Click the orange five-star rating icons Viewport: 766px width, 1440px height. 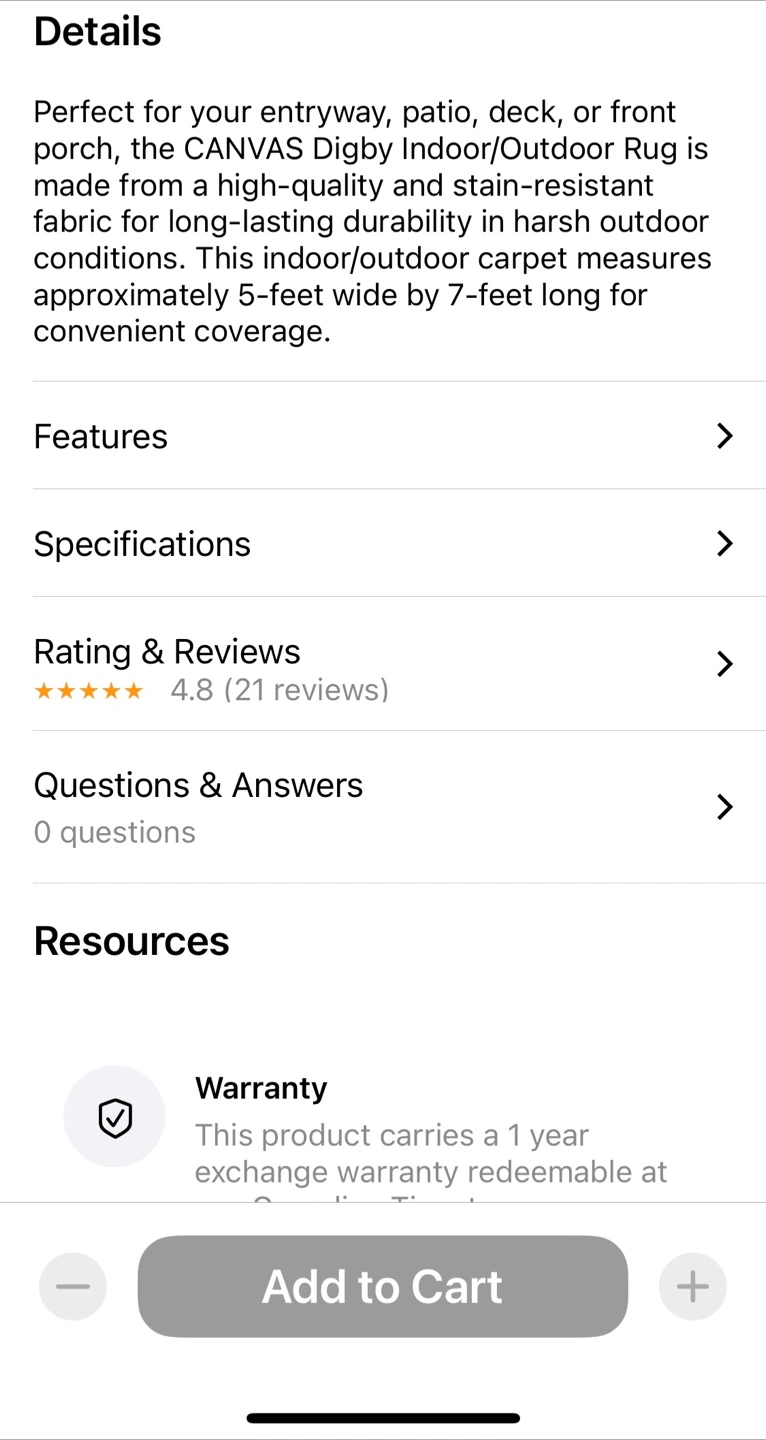point(89,691)
